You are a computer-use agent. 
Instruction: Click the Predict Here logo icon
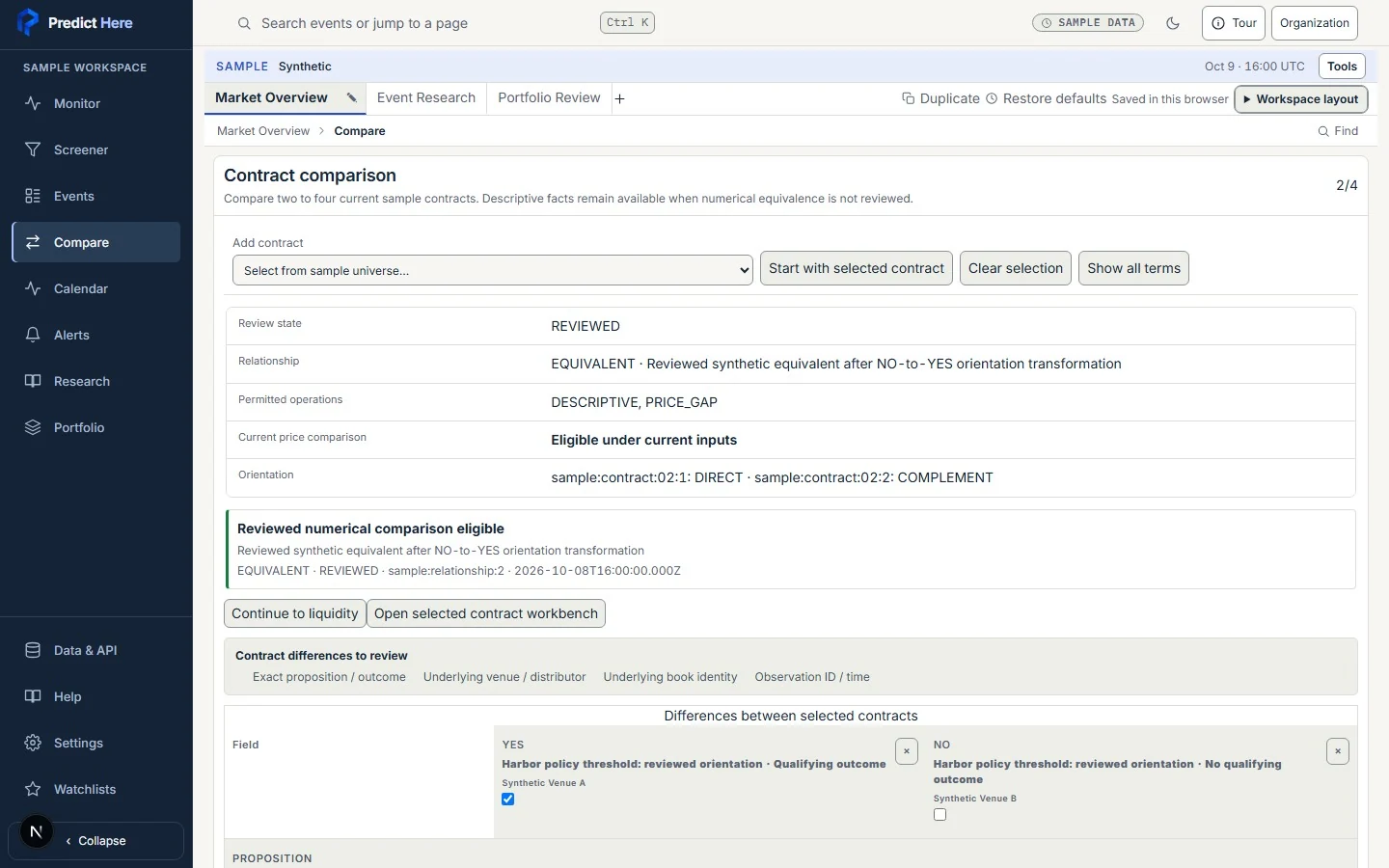click(x=28, y=22)
